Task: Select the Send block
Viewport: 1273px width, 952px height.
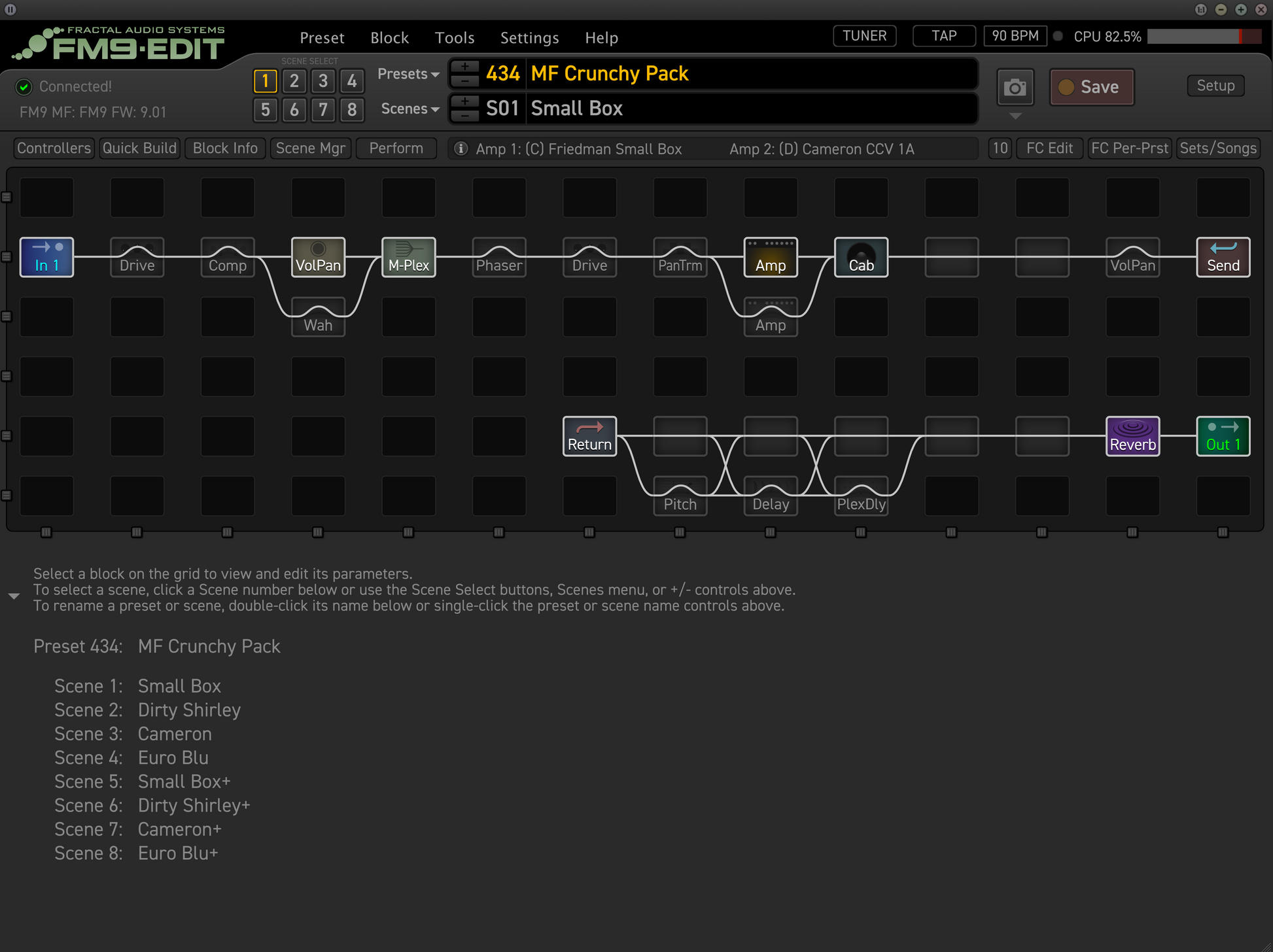Action: coord(1223,257)
